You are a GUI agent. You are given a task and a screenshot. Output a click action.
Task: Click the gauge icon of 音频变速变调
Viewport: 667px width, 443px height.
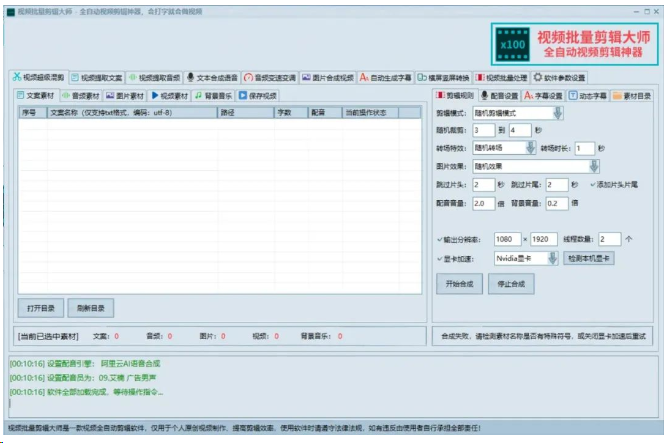248,77
